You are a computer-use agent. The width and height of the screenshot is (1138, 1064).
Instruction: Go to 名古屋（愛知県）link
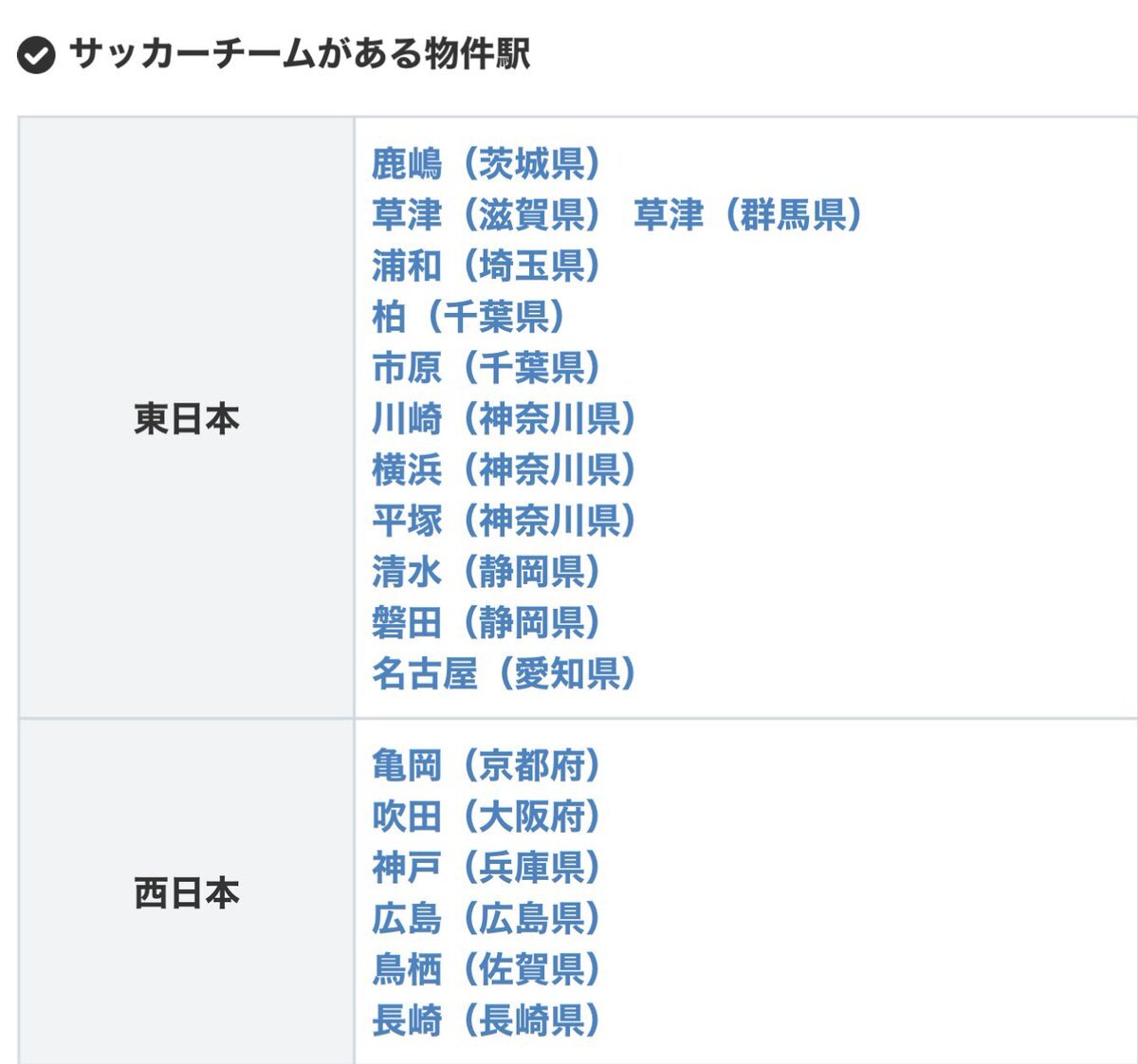tap(504, 674)
